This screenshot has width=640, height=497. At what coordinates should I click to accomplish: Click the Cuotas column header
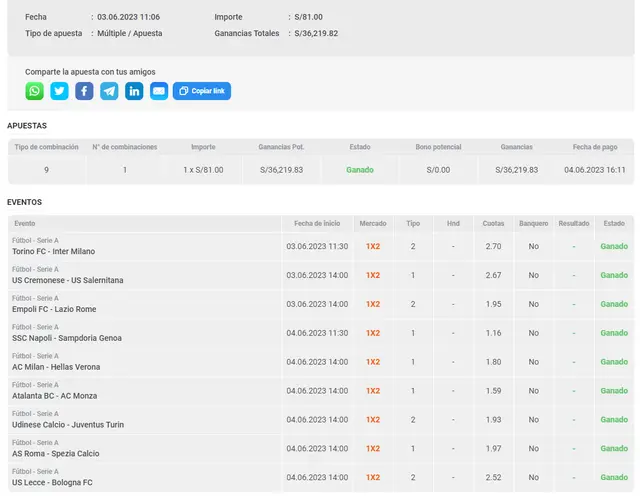point(493,224)
